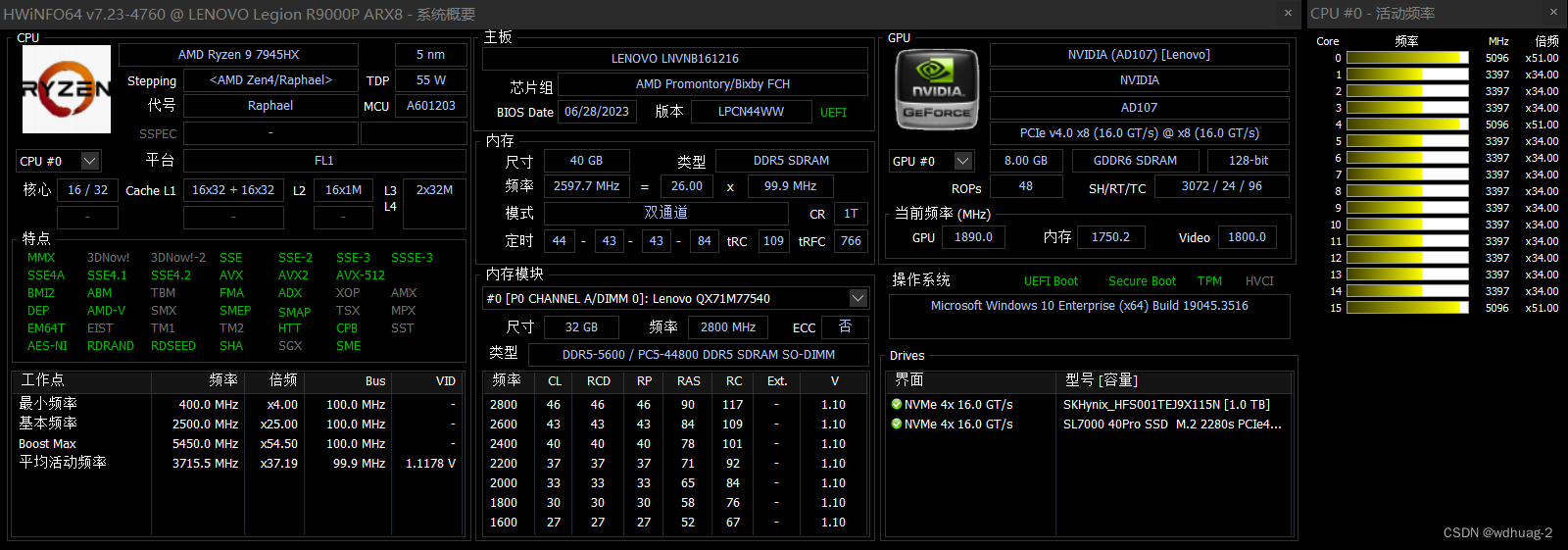This screenshot has width=1568, height=550.
Task: Click the Video clock 1800.0 field
Action: point(1247,237)
